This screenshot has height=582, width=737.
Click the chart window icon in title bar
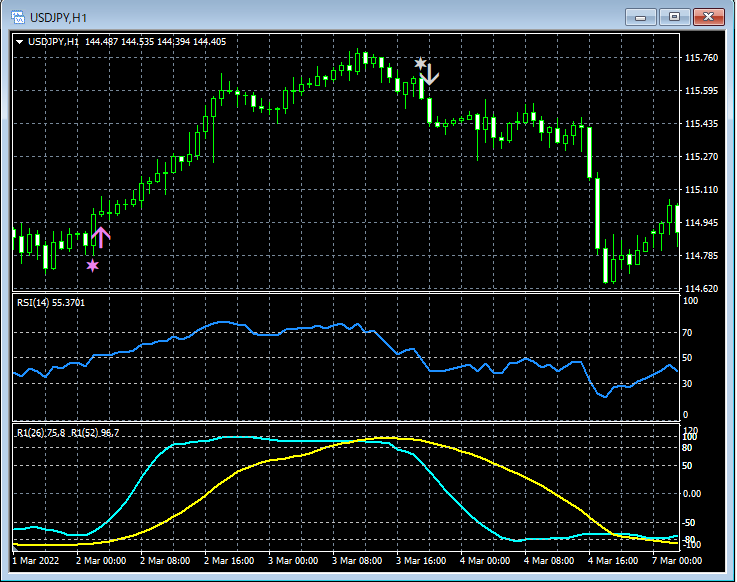(19, 17)
